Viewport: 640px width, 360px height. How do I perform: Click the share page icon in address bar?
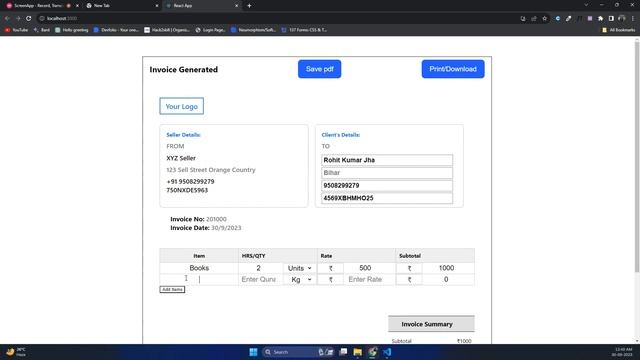(x=533, y=18)
